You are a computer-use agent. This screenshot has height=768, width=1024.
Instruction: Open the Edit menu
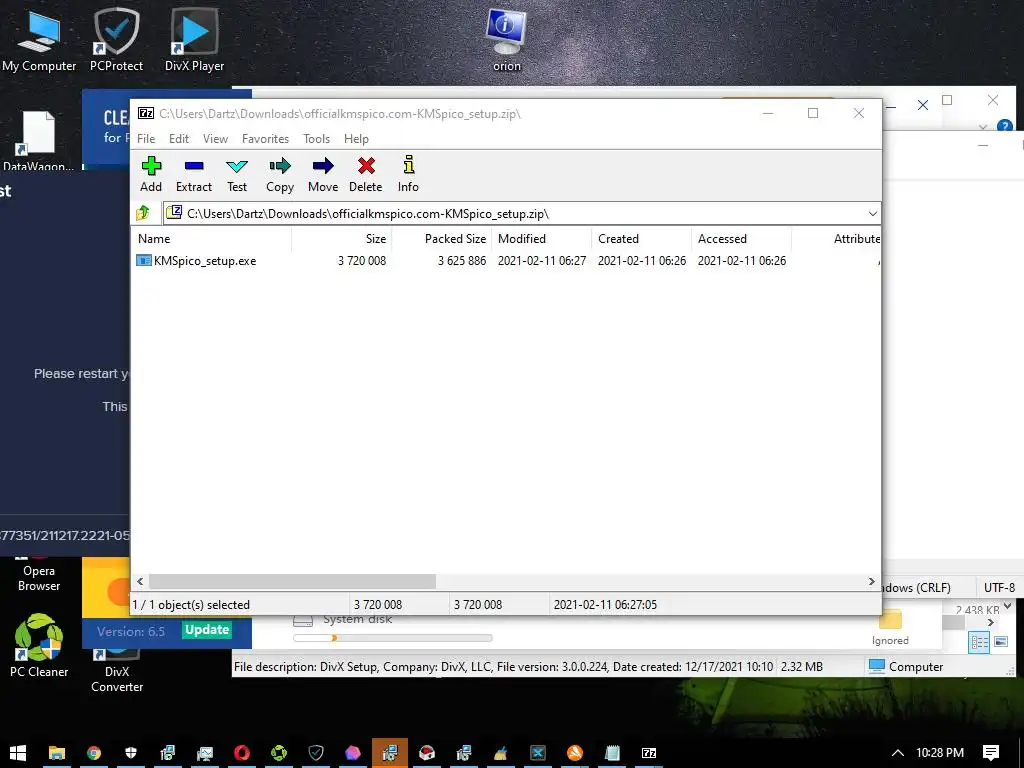click(178, 138)
